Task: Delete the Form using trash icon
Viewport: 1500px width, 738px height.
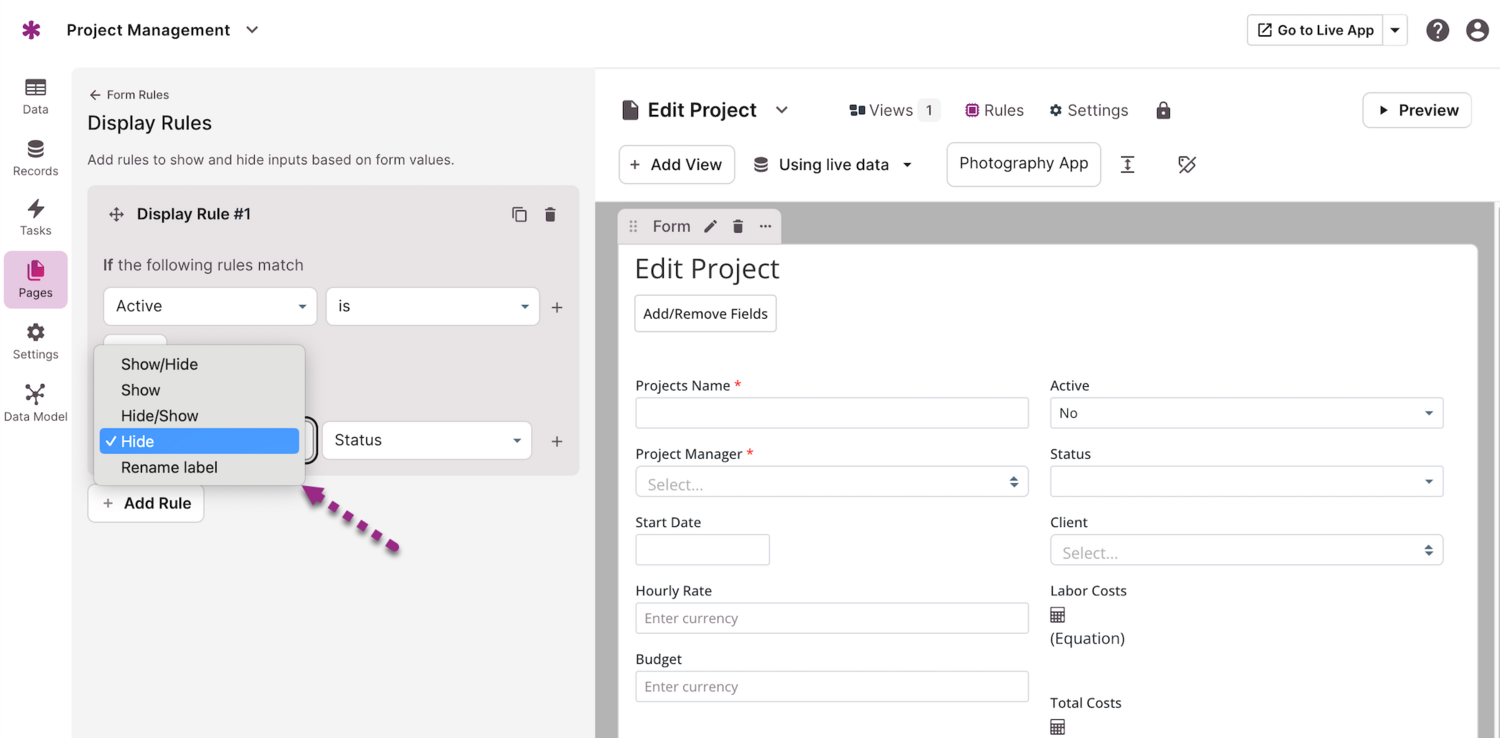Action: tap(738, 226)
